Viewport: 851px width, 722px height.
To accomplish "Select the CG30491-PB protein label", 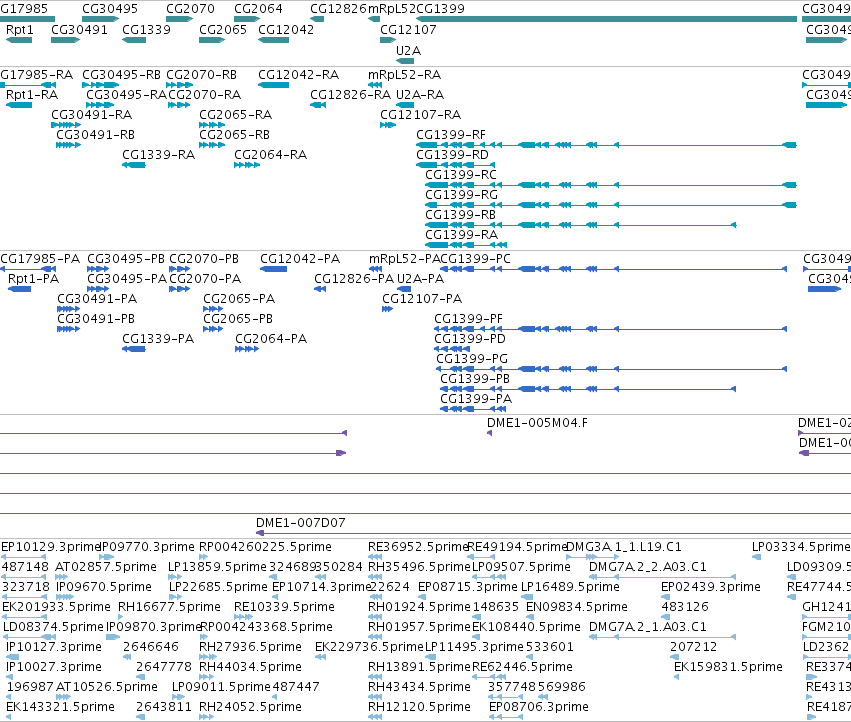I will pos(96,319).
